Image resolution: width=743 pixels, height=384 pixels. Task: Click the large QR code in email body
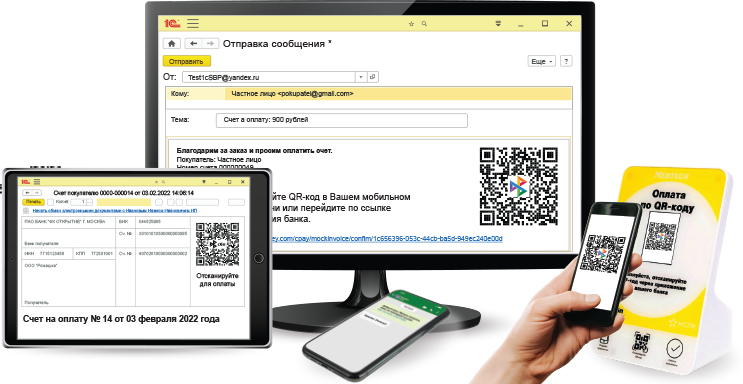coord(518,186)
